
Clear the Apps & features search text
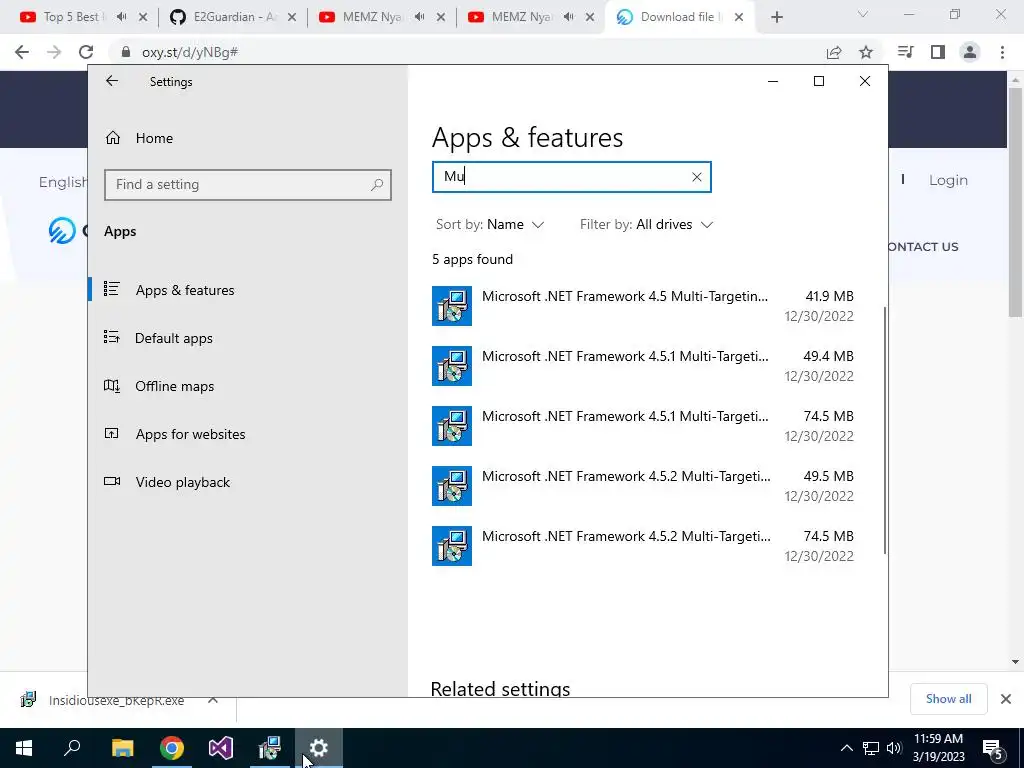click(696, 177)
